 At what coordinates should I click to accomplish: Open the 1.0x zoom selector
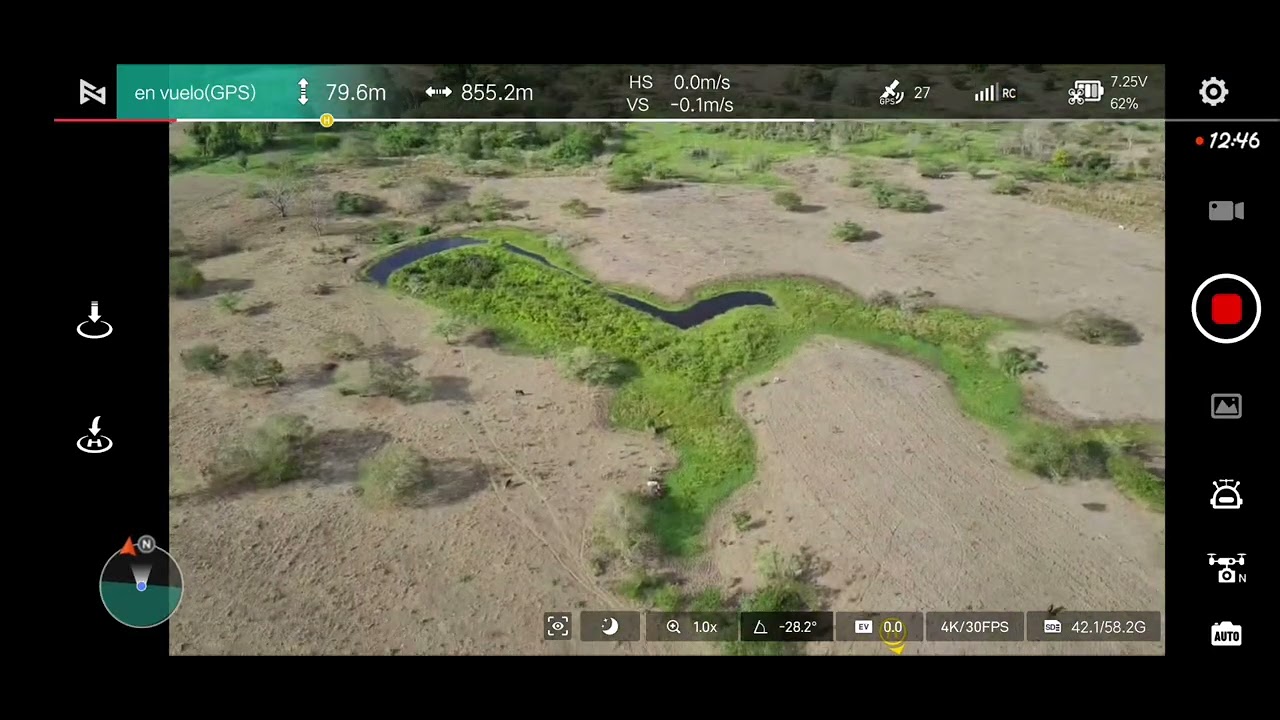[693, 627]
